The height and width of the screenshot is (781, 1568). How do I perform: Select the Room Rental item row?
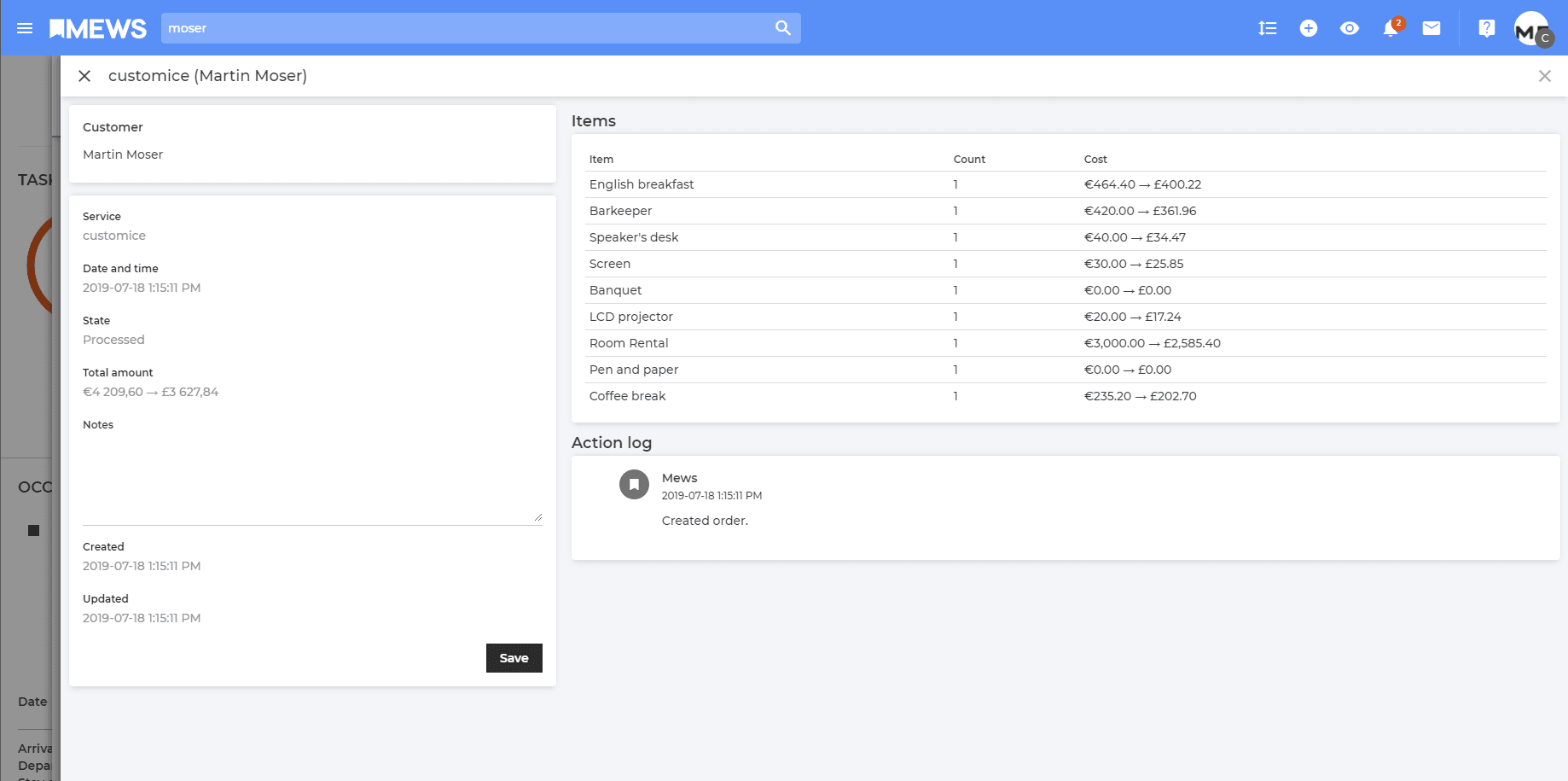coord(629,343)
